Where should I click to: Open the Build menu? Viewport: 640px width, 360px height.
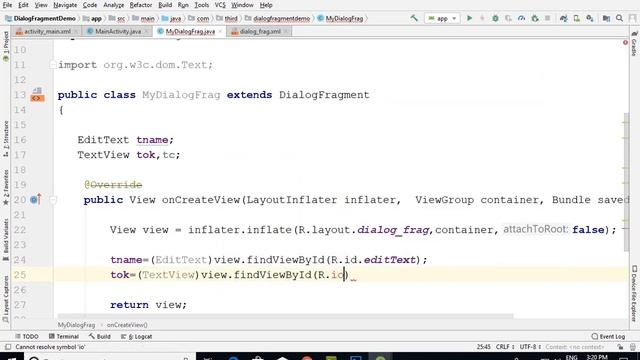tap(165, 5)
